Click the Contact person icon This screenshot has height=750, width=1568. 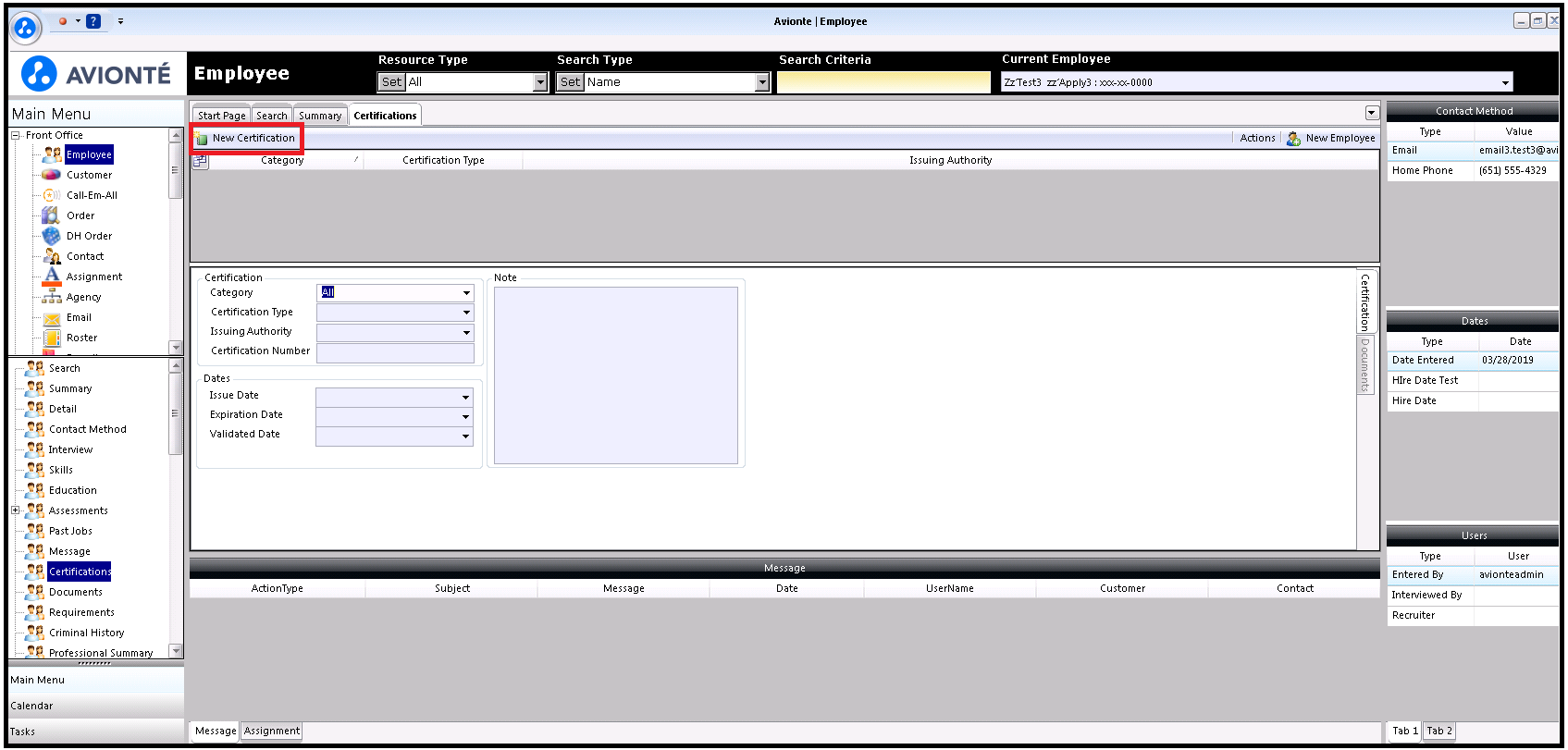tap(52, 256)
